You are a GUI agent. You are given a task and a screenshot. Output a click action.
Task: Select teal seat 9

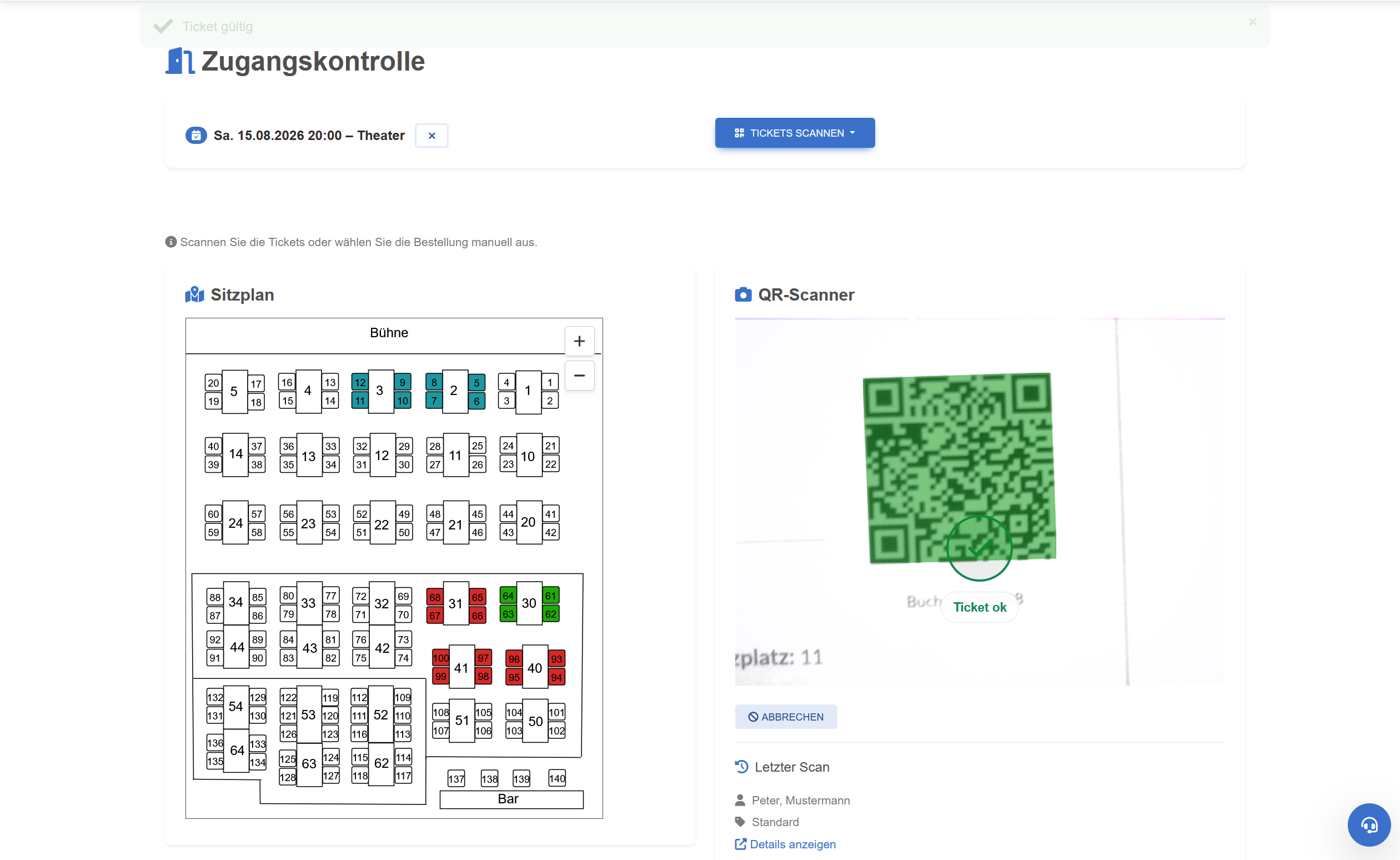(x=403, y=382)
